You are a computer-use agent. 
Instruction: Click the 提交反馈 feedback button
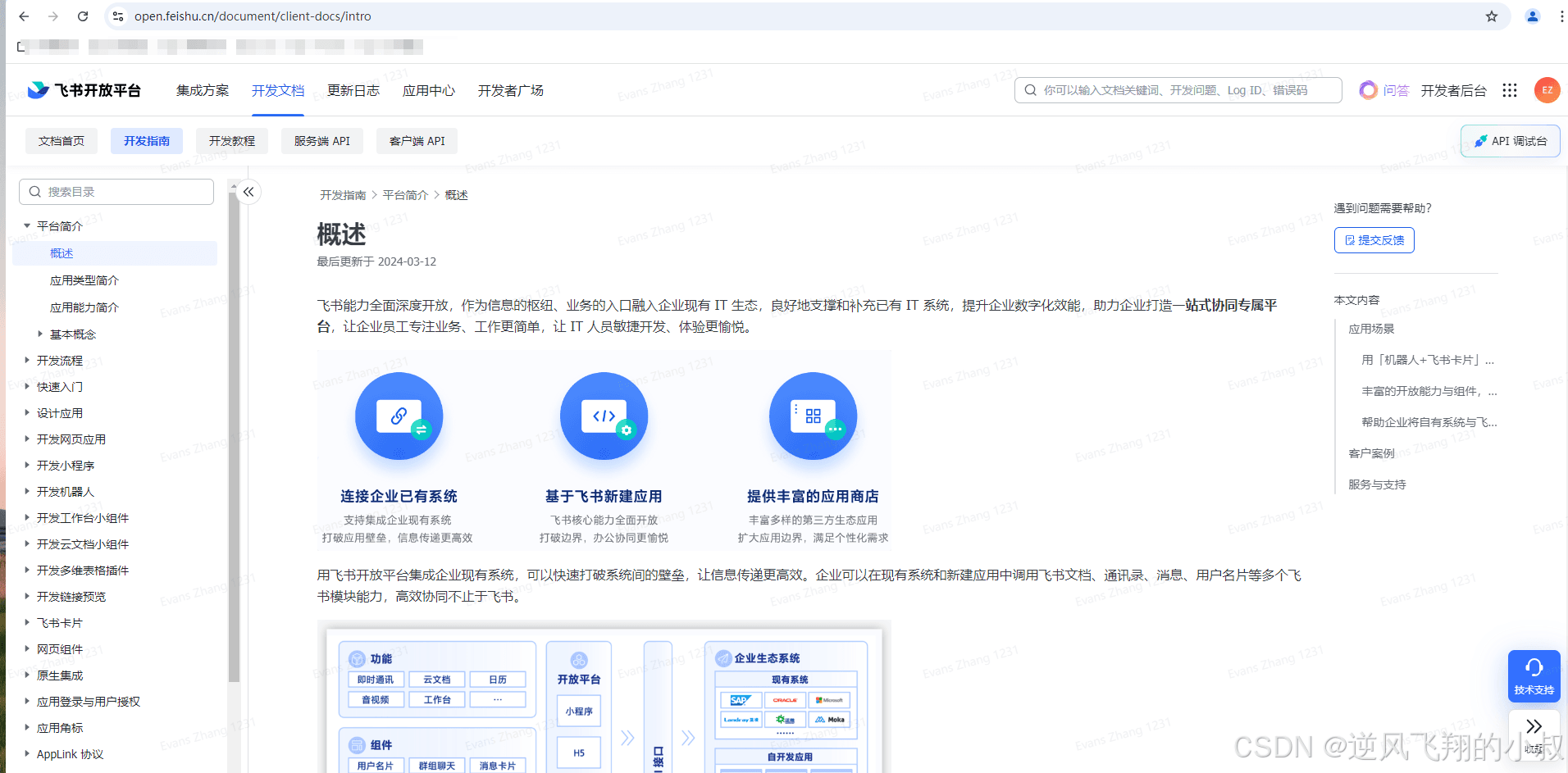coord(1374,240)
